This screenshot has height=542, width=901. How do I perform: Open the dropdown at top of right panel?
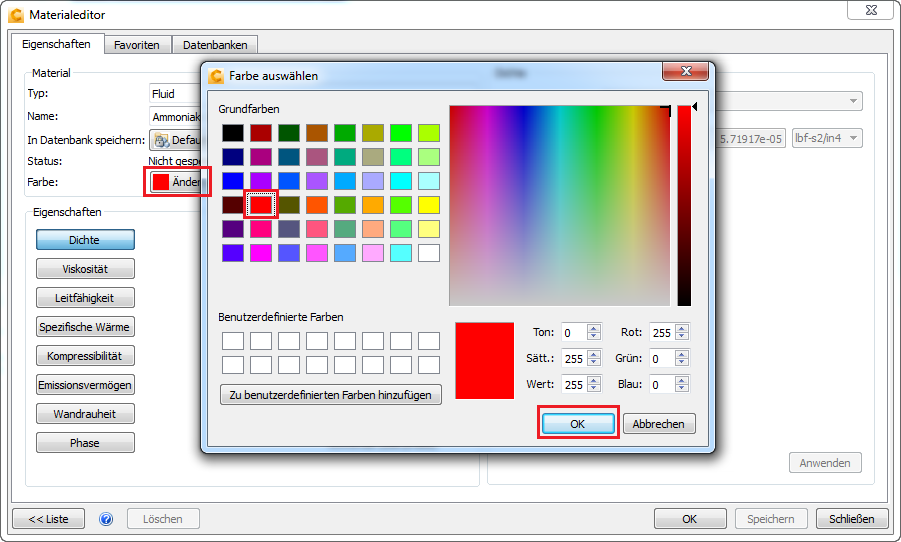(790, 101)
